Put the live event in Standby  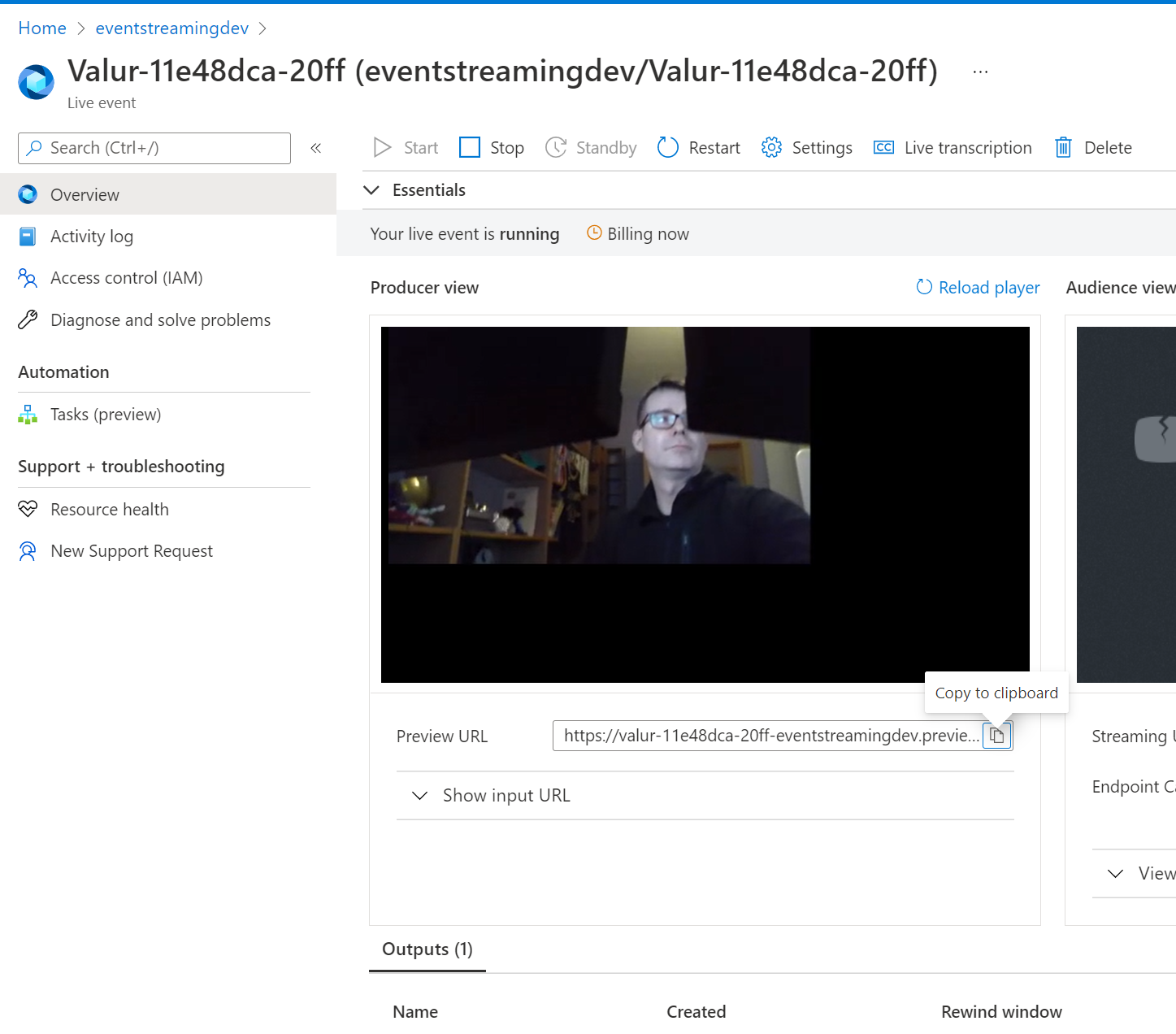(591, 147)
